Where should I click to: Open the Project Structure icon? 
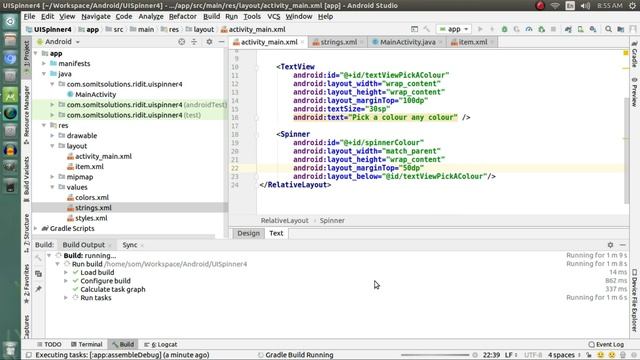[x=621, y=29]
